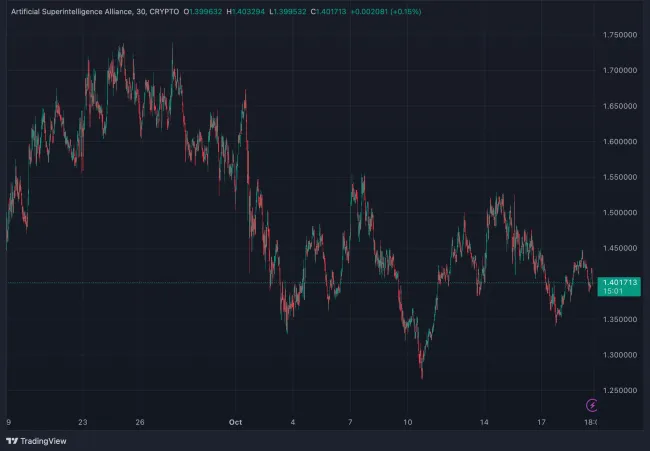Viewport: 650px width, 451px height.
Task: Click the purple lightning bolt icon
Action: [x=593, y=405]
